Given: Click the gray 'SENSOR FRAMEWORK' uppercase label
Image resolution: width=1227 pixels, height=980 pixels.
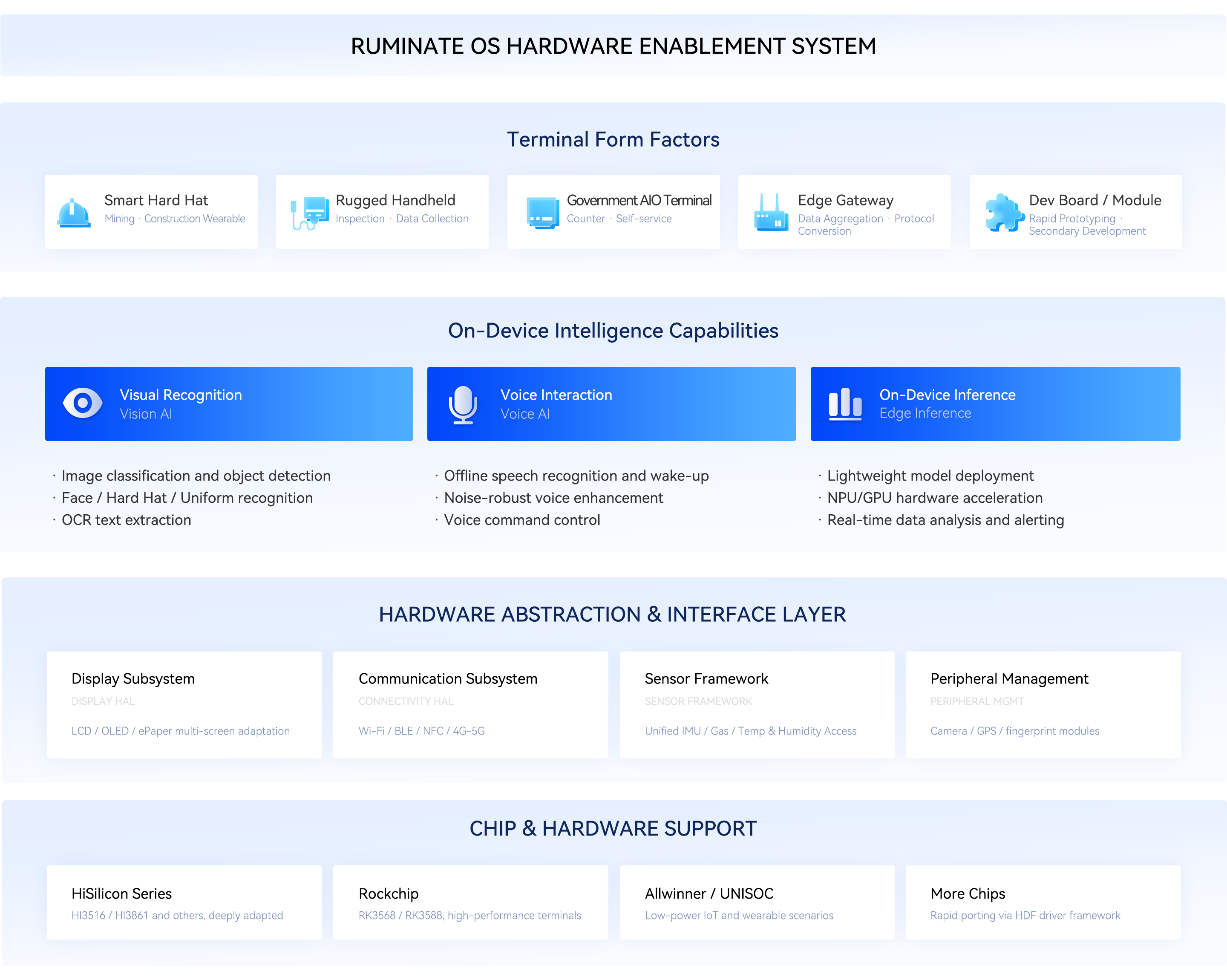Looking at the screenshot, I should point(698,701).
